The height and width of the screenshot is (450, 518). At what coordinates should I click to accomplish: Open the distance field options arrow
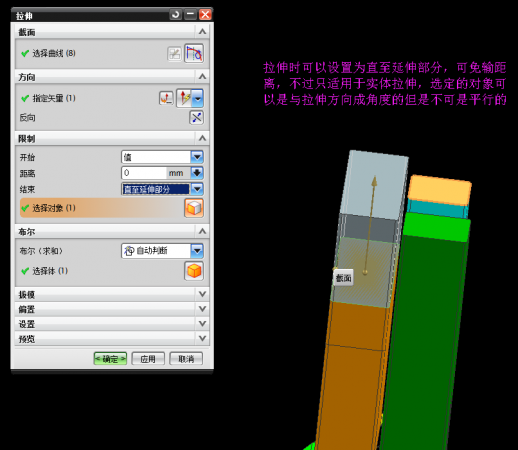pos(197,173)
